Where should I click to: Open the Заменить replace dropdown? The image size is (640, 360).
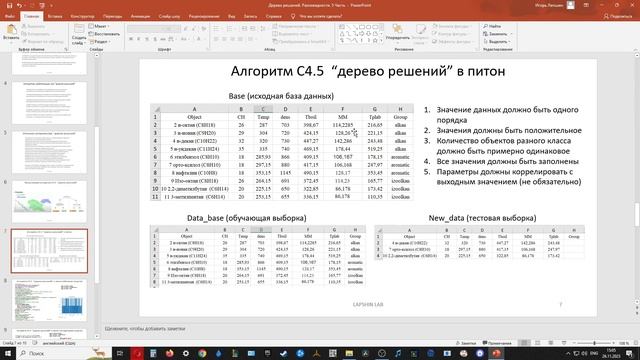tap(497, 34)
